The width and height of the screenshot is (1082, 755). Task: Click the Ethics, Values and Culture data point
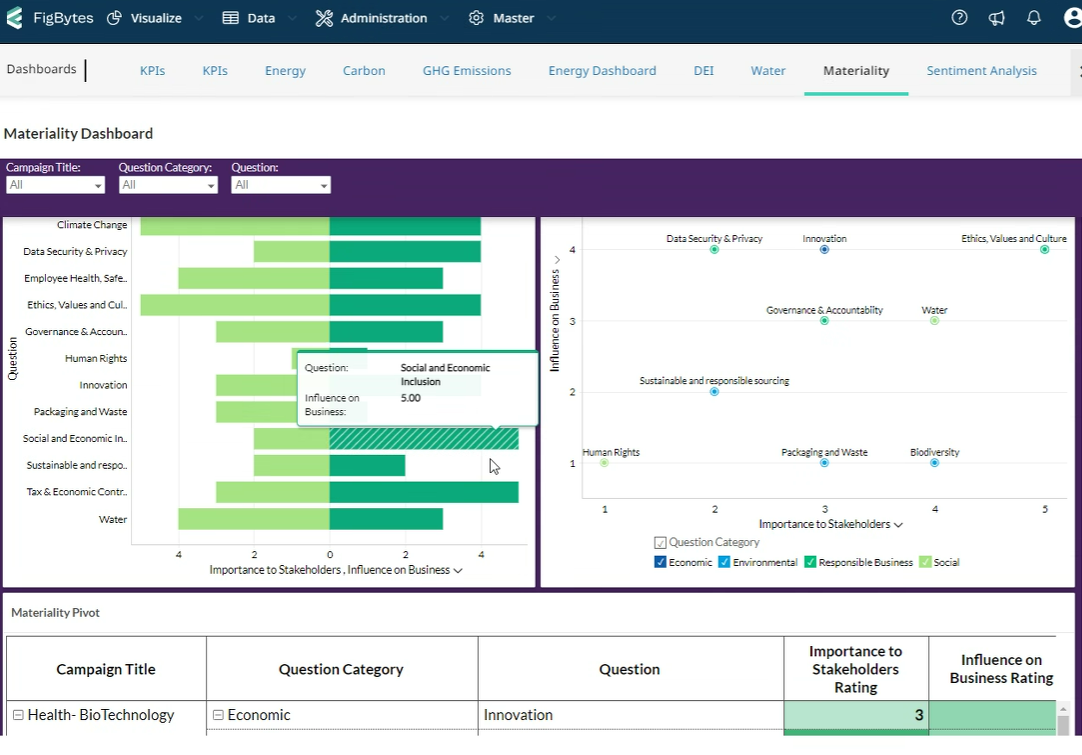point(1044,250)
